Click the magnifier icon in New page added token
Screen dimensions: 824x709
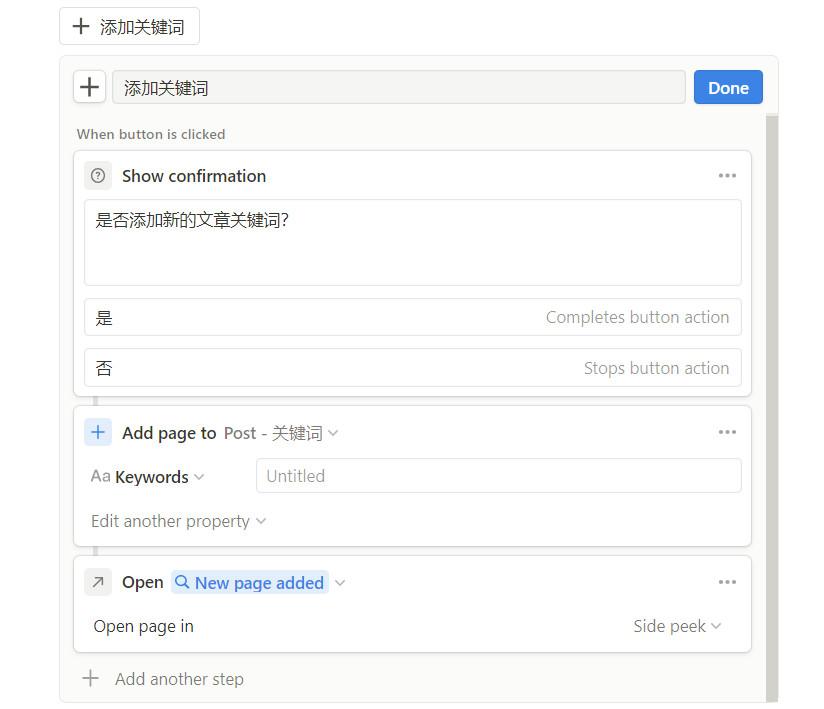point(180,582)
